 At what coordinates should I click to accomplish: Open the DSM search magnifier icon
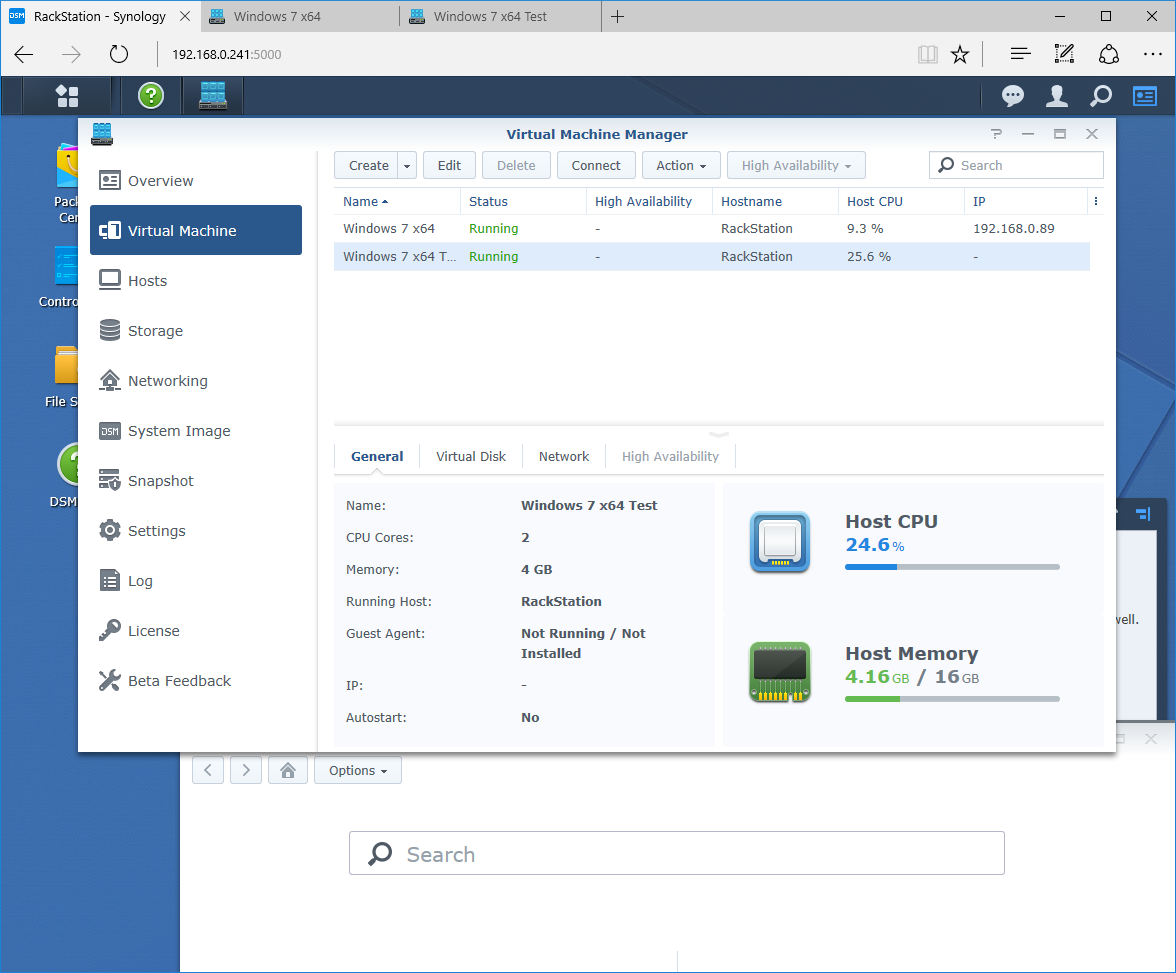point(1100,95)
